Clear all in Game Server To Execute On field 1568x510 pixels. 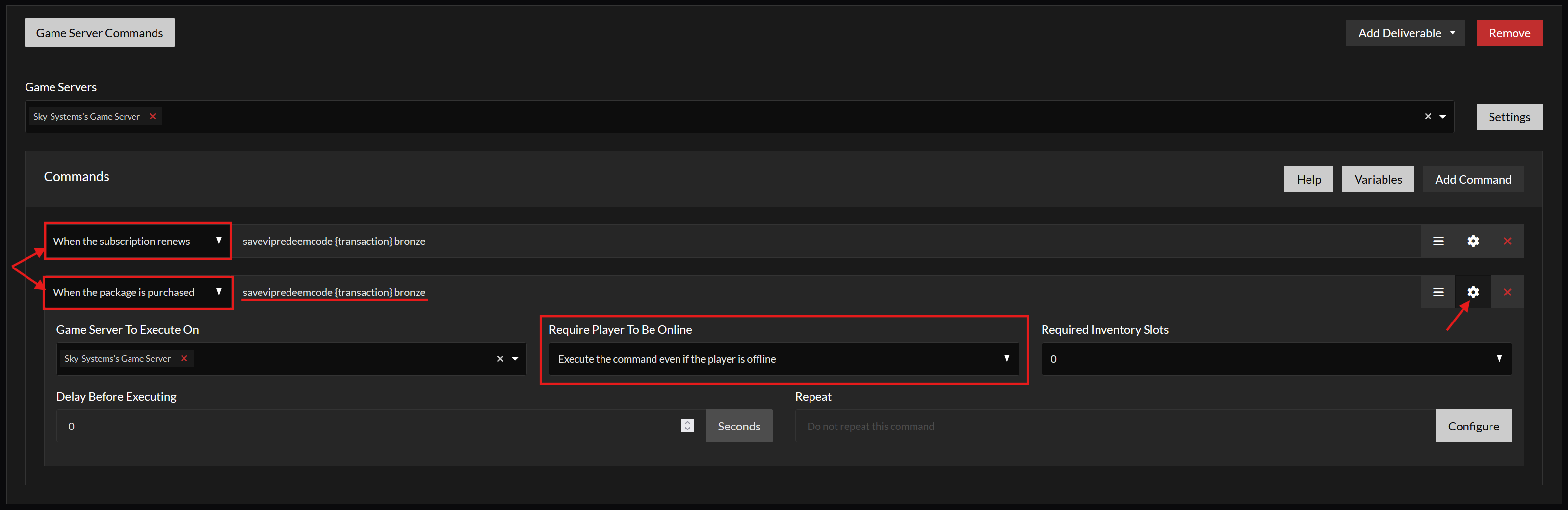tap(500, 359)
